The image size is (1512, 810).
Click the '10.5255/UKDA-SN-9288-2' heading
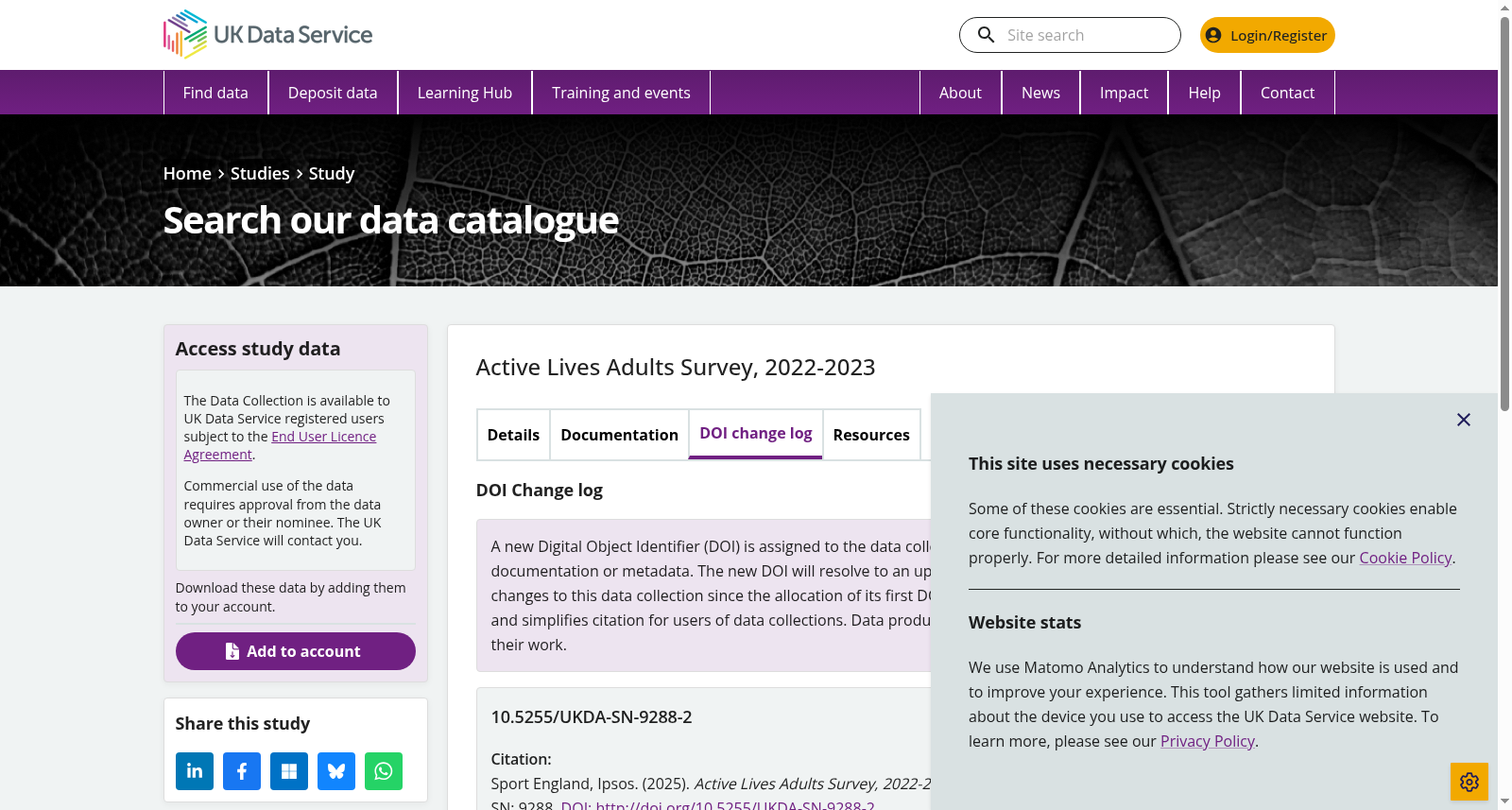(592, 716)
